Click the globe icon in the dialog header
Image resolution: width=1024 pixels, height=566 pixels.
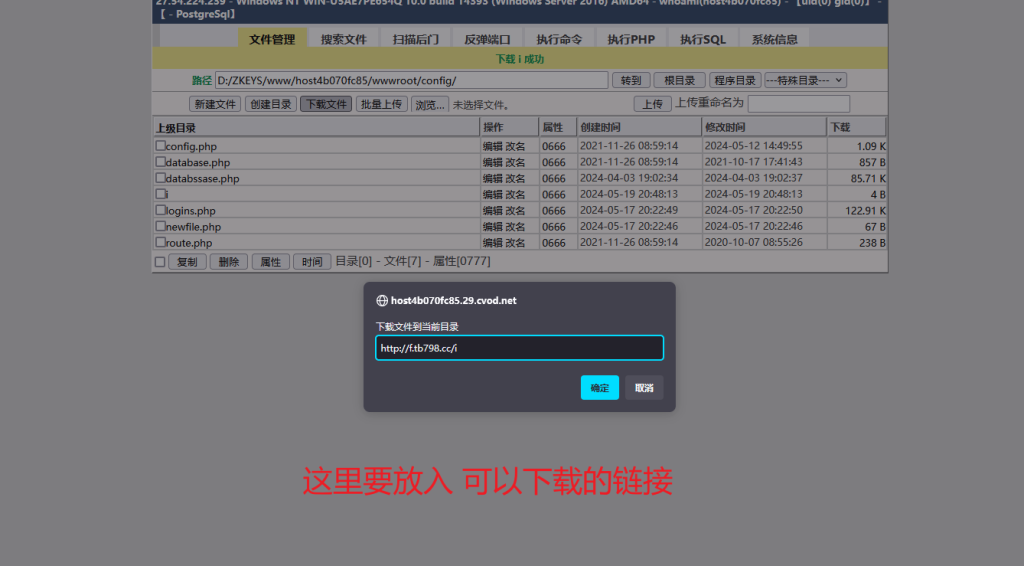381,300
